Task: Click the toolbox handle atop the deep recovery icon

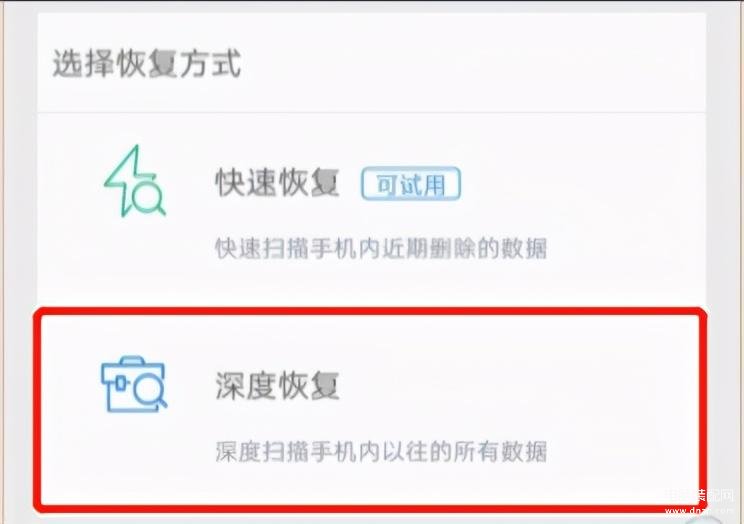Action: click(x=132, y=360)
